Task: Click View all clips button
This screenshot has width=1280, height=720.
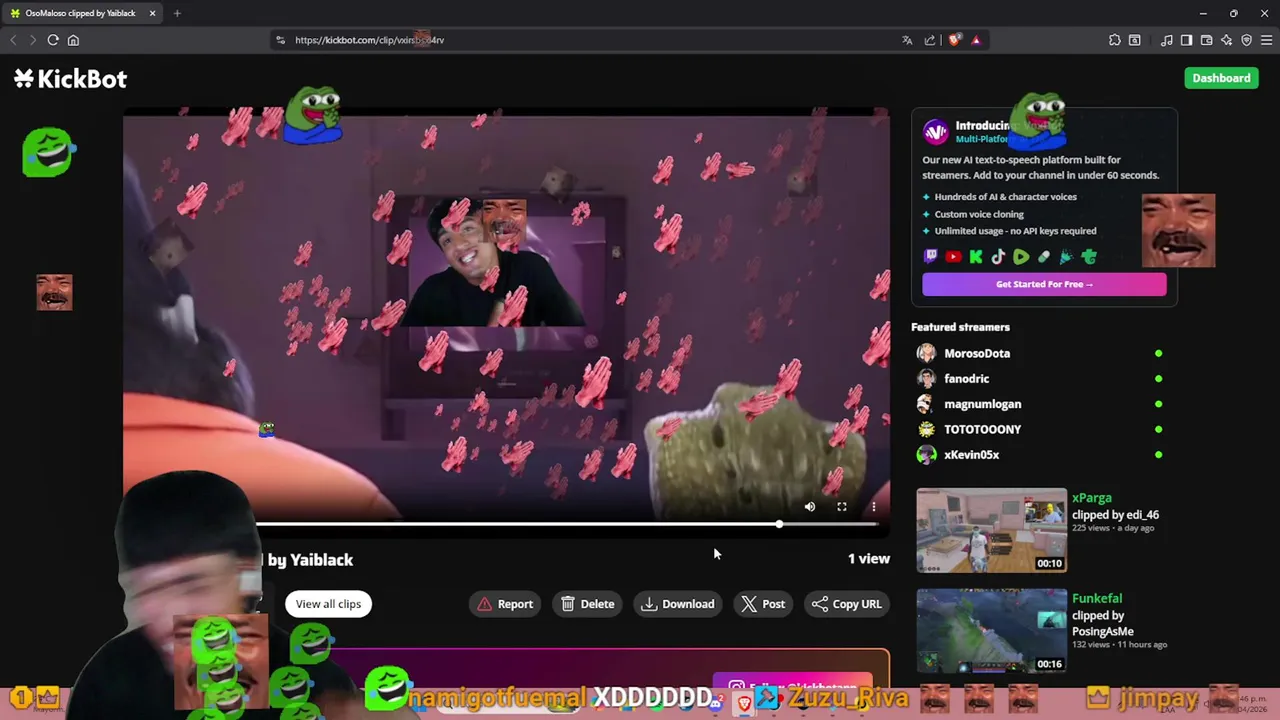Action: coord(328,604)
